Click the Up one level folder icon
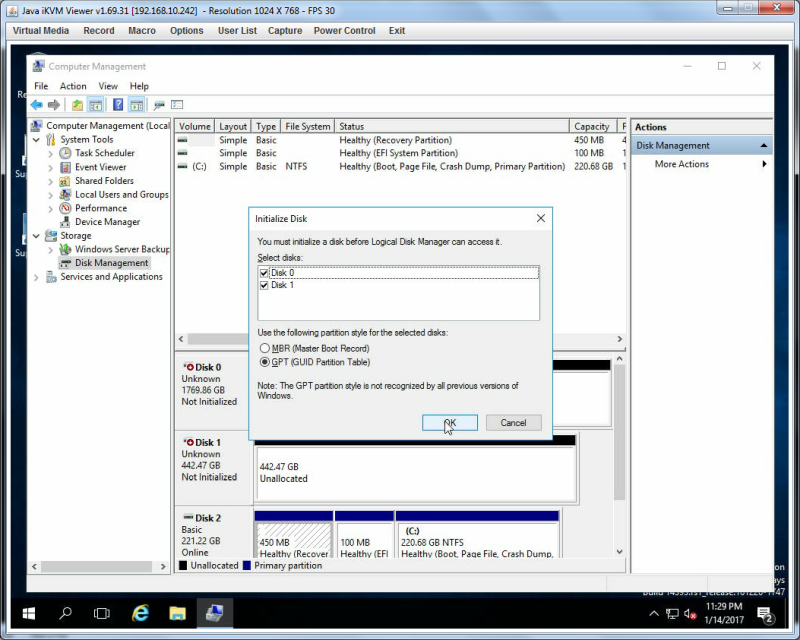The image size is (800, 640). (x=77, y=105)
